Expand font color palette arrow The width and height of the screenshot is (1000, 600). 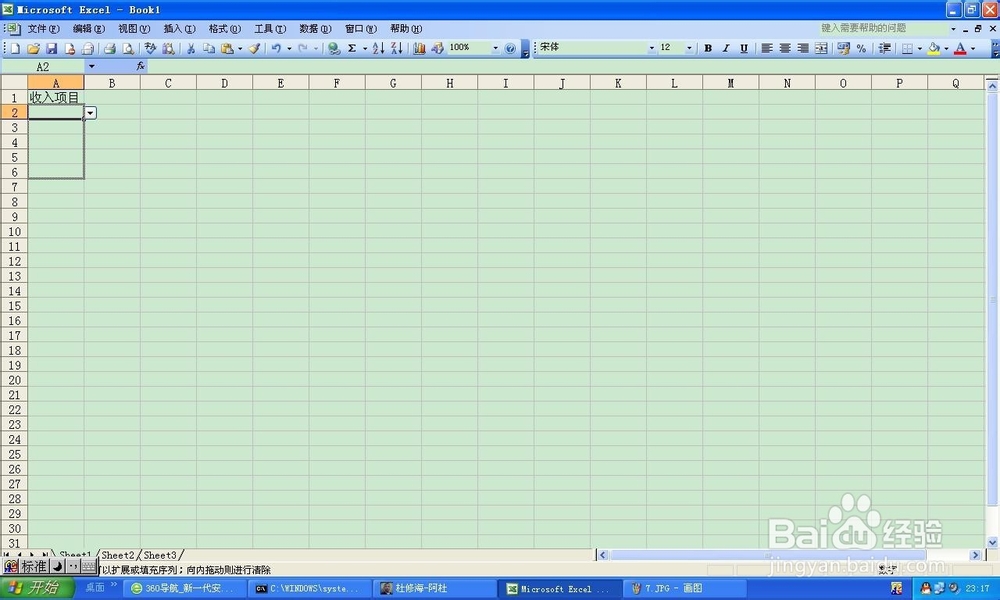(x=973, y=48)
